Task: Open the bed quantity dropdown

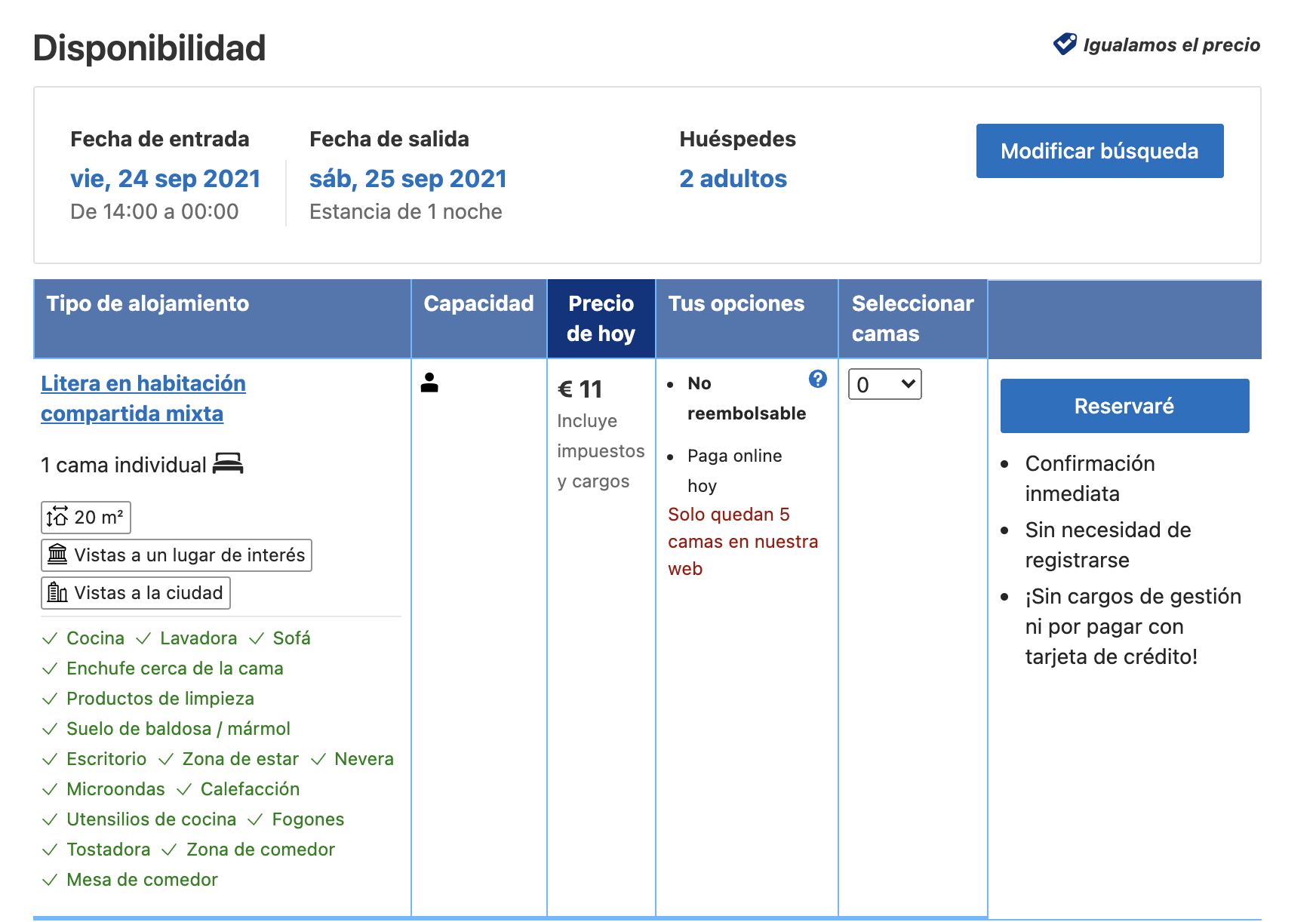Action: (x=884, y=384)
